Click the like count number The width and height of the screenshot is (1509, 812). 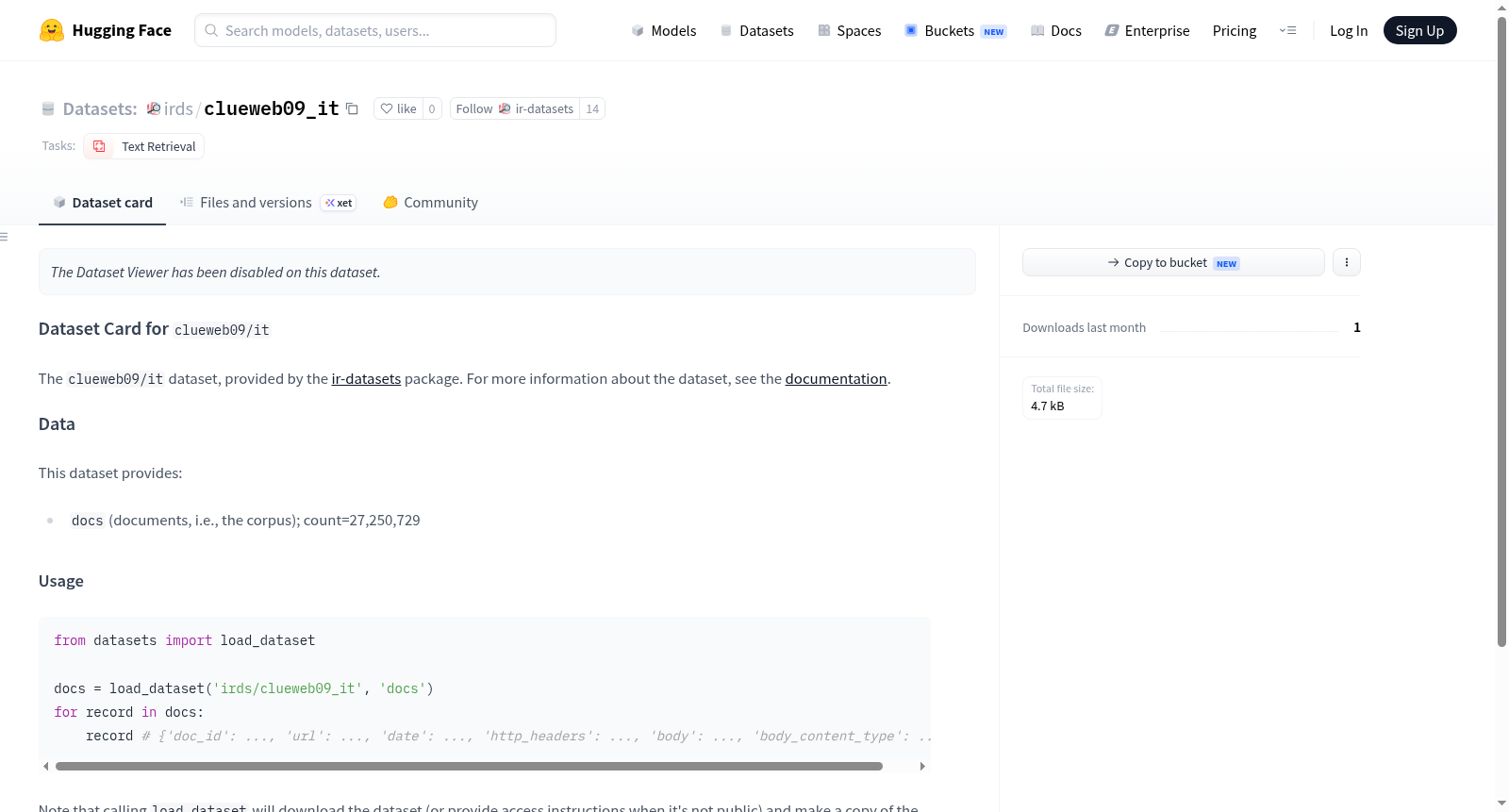(432, 108)
